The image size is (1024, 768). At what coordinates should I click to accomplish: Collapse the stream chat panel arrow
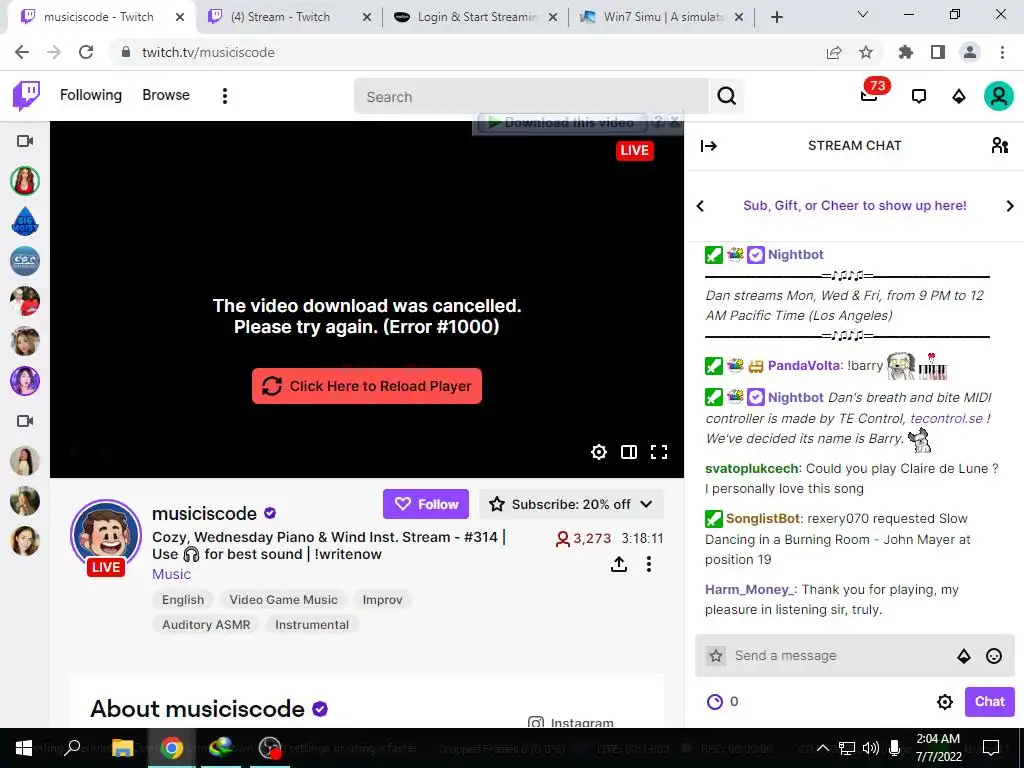coord(709,146)
